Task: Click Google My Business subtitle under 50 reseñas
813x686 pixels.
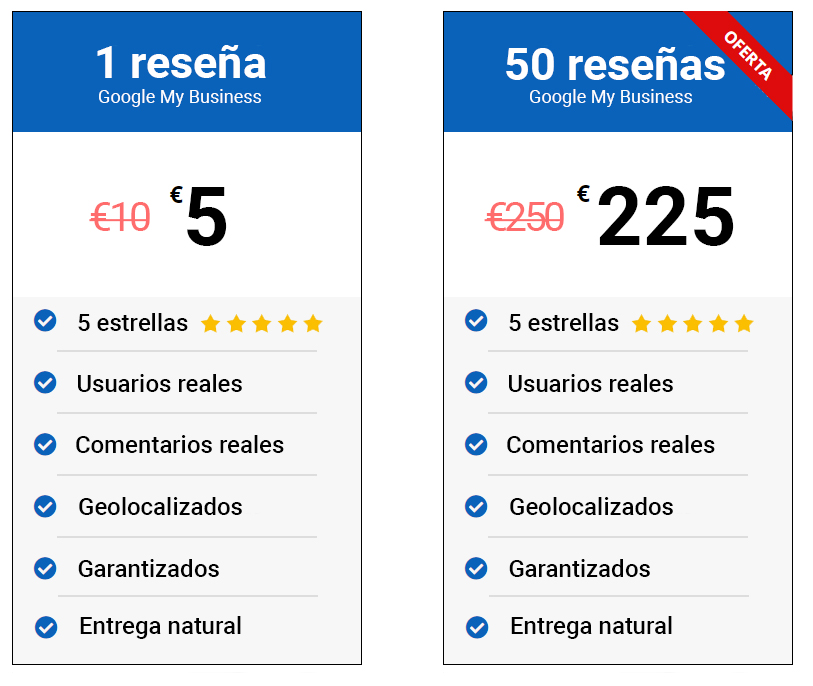Action: [611, 97]
